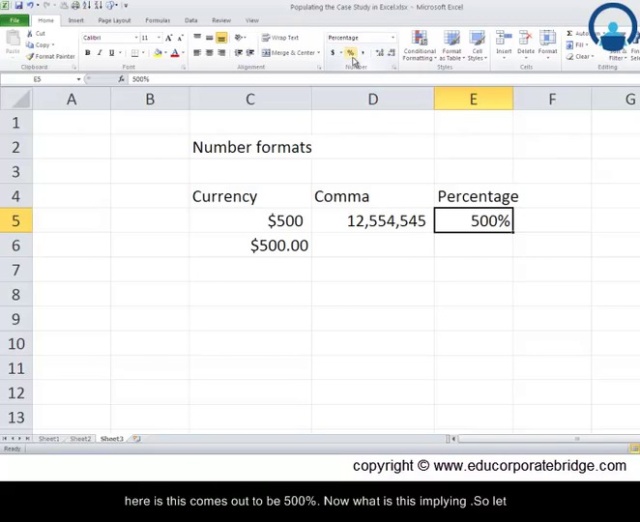The height and width of the screenshot is (522, 640).
Task: Switch to the Data tab
Action: pyautogui.click(x=191, y=20)
